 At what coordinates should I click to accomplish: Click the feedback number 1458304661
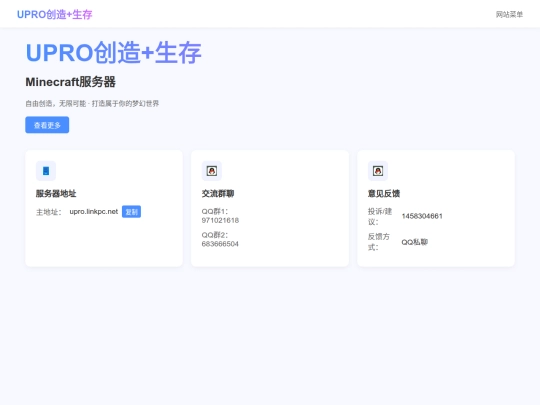[422, 216]
